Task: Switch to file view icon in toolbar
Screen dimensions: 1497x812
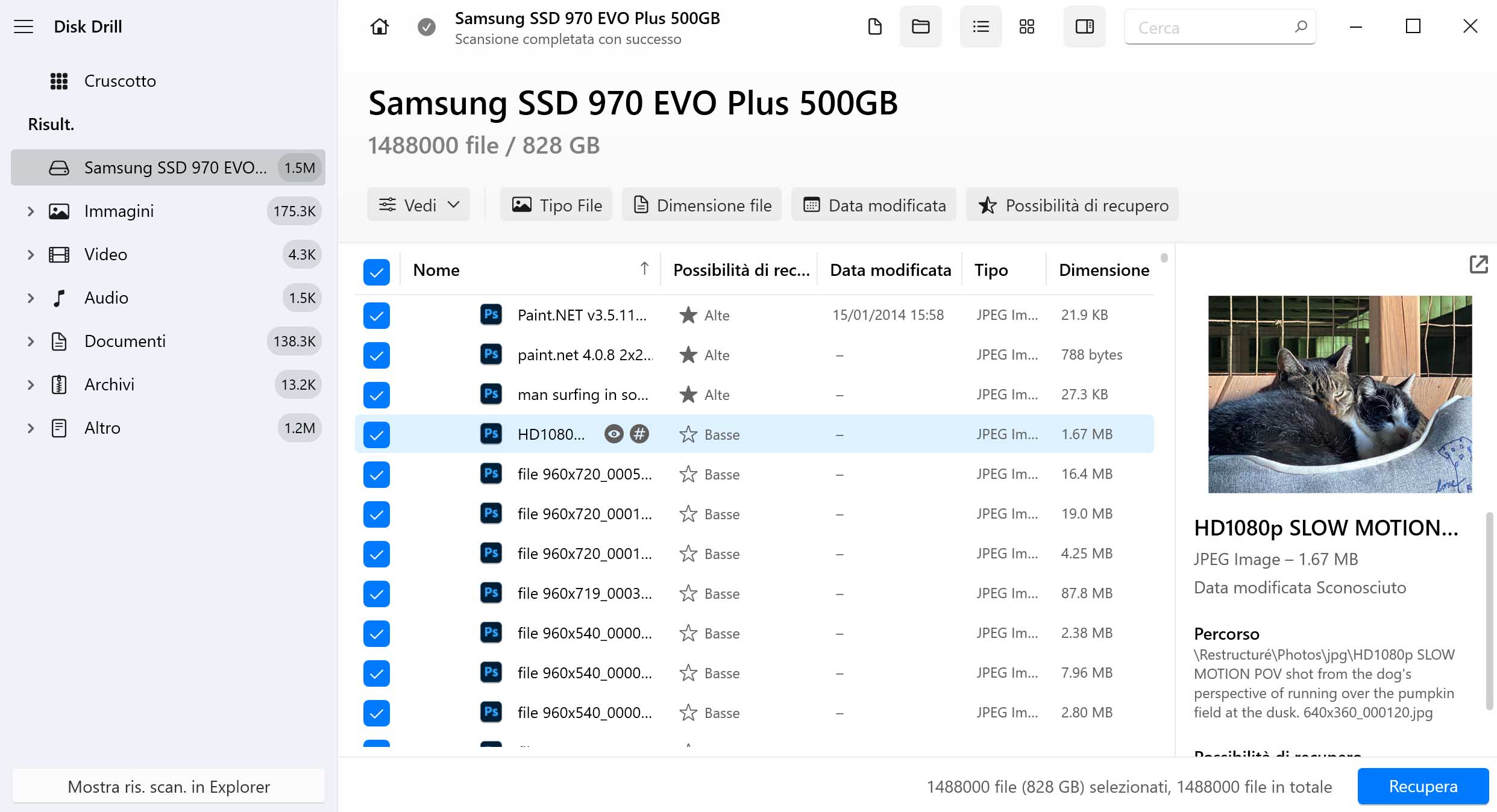Action: [874, 27]
